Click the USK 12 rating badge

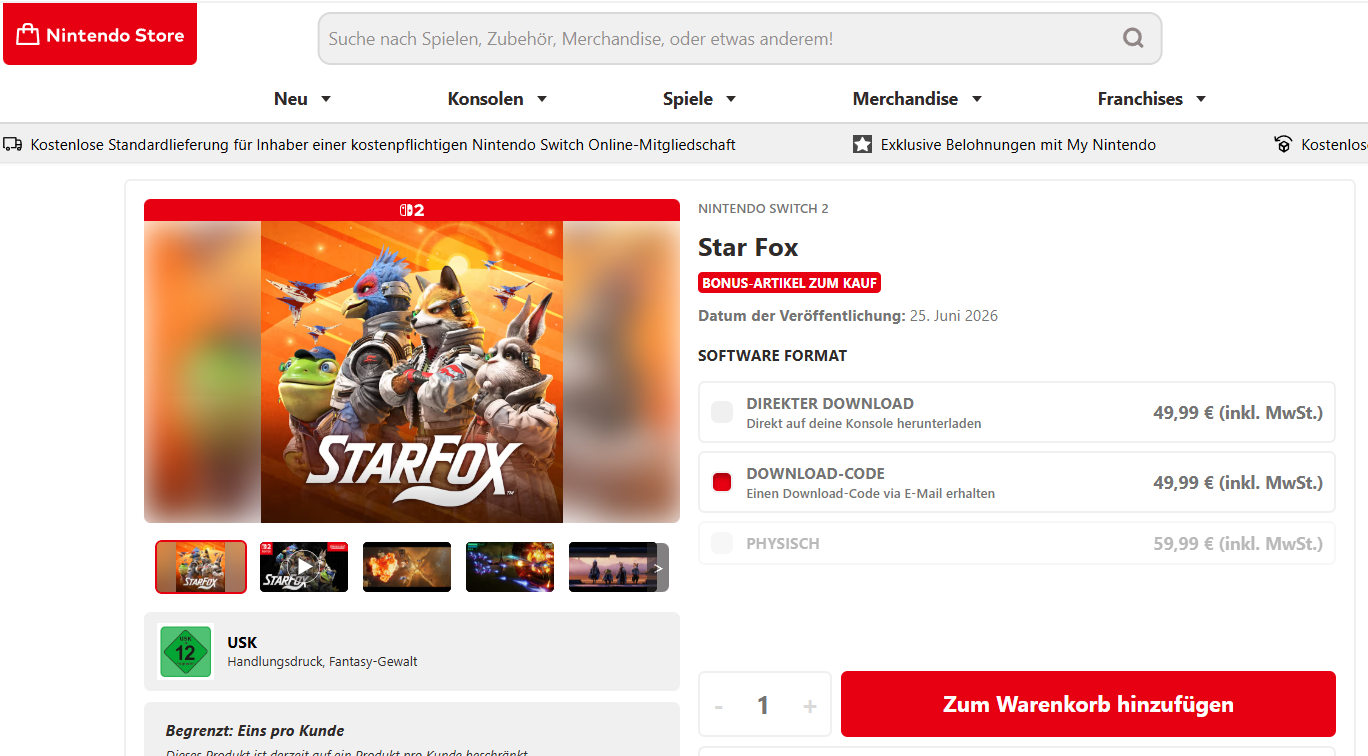click(x=186, y=652)
